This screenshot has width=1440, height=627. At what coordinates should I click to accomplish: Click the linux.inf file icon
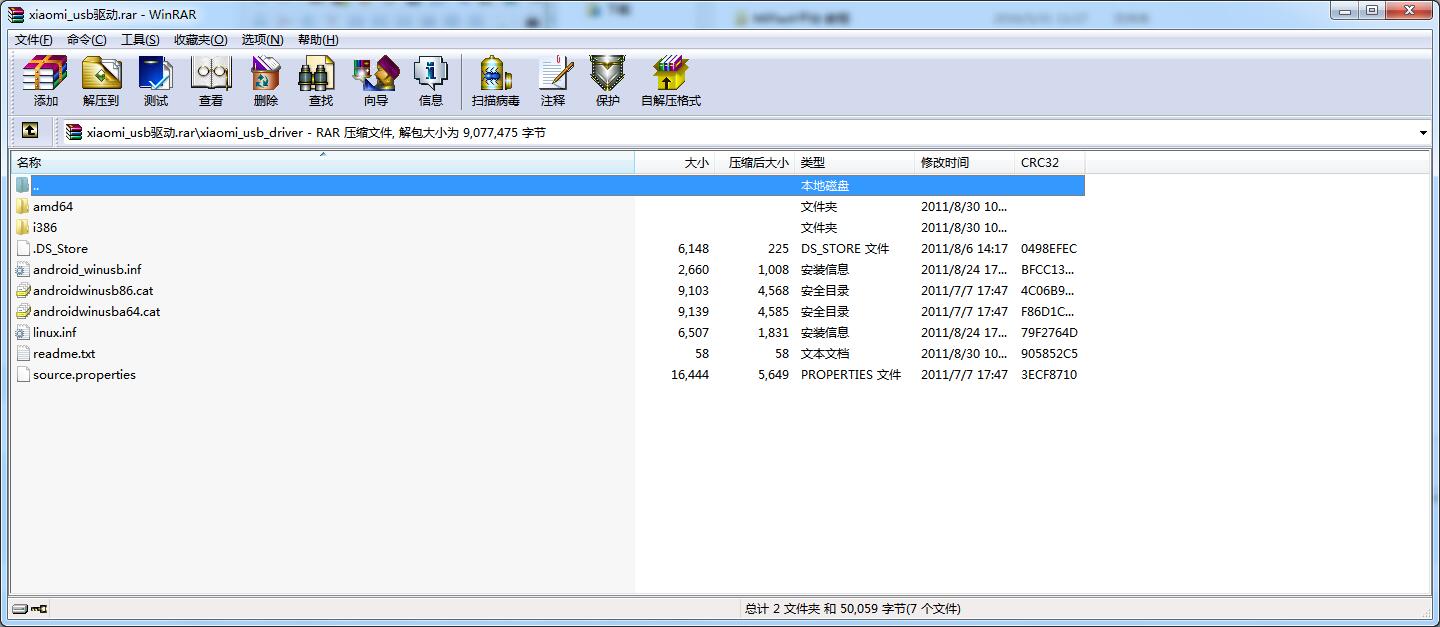[x=24, y=332]
